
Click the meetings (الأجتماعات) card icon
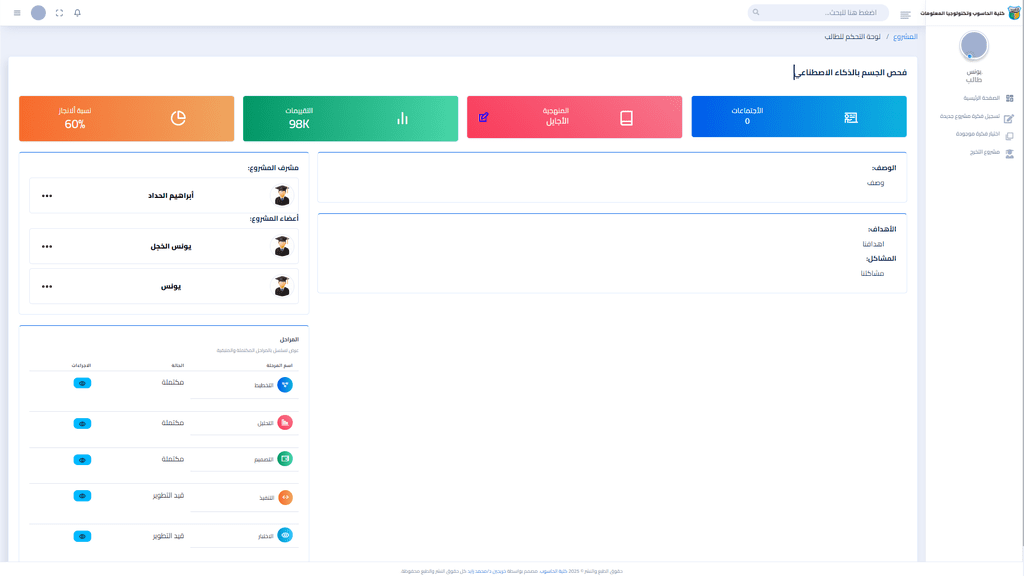[850, 118]
